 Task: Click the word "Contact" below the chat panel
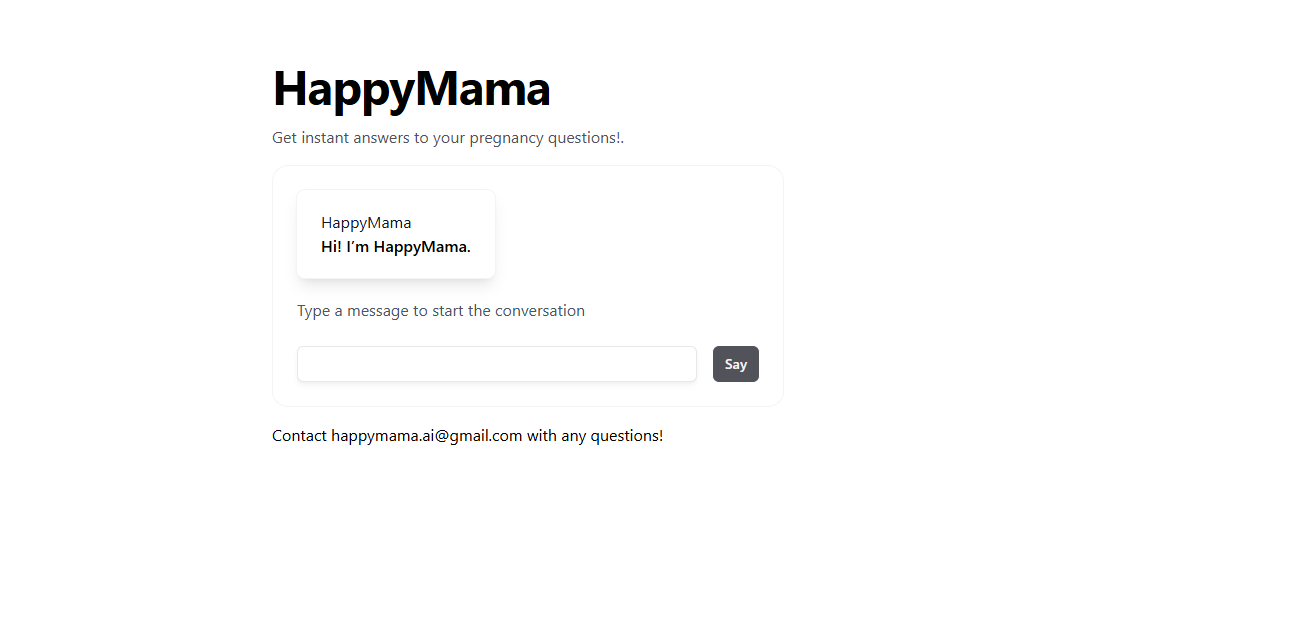pyautogui.click(x=299, y=436)
